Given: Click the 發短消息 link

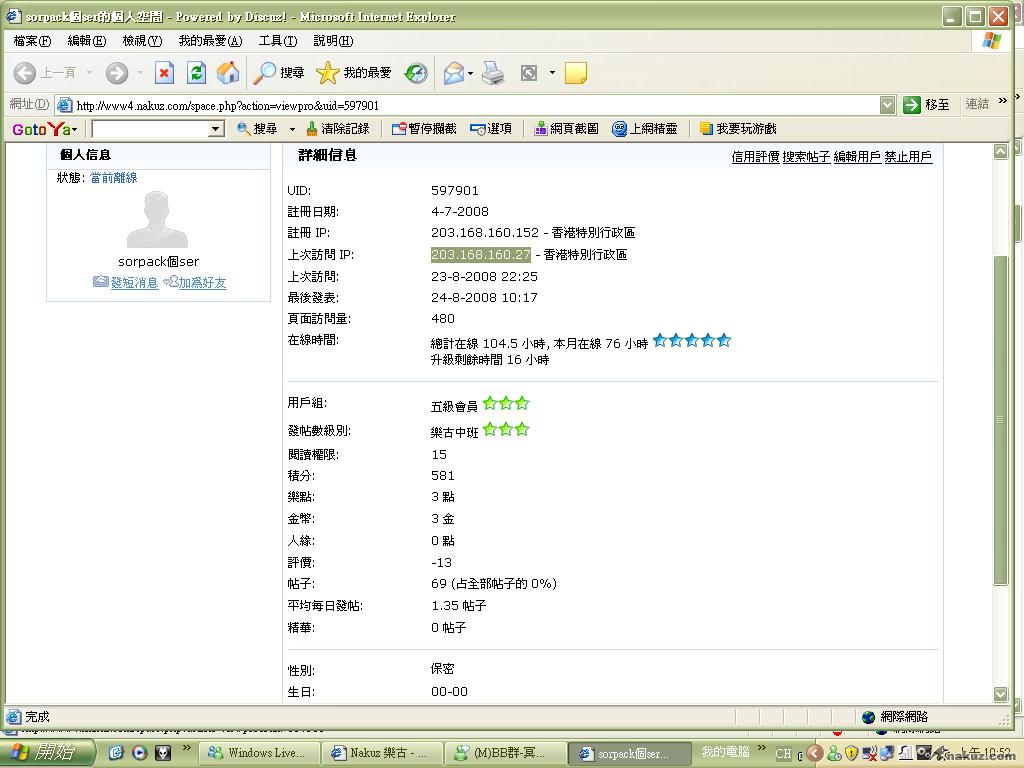Looking at the screenshot, I should [x=133, y=283].
